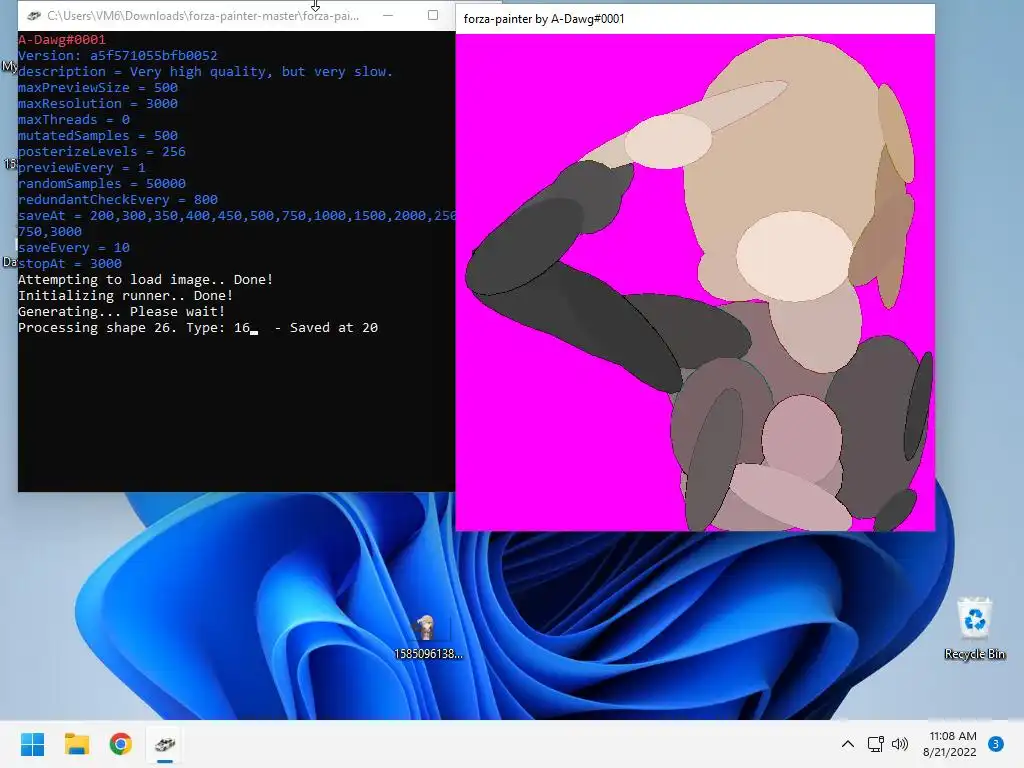Click the description = Very high quality line

point(205,72)
